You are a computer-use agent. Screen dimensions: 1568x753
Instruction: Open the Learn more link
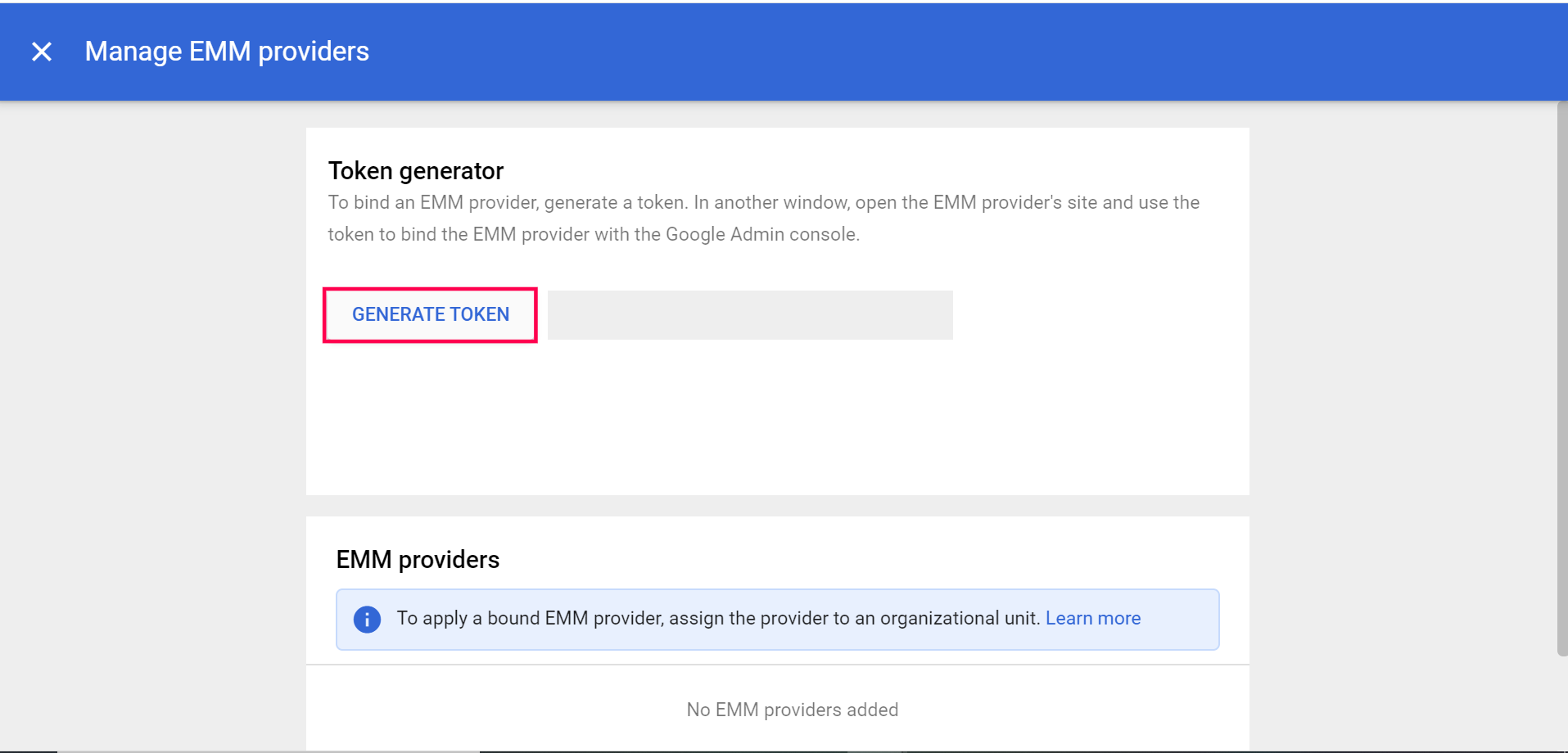click(x=1092, y=619)
